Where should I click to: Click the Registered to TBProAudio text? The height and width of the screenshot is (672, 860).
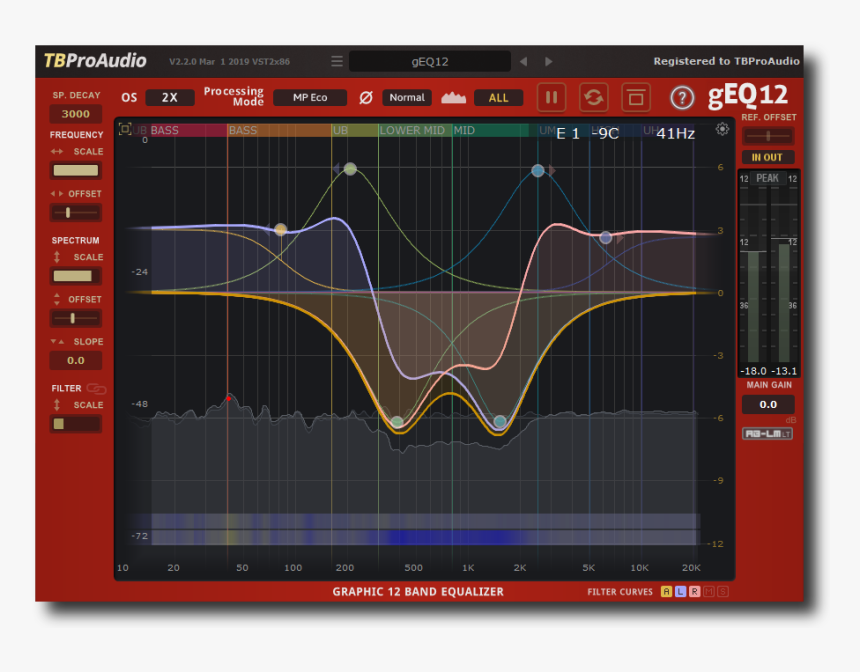point(726,61)
